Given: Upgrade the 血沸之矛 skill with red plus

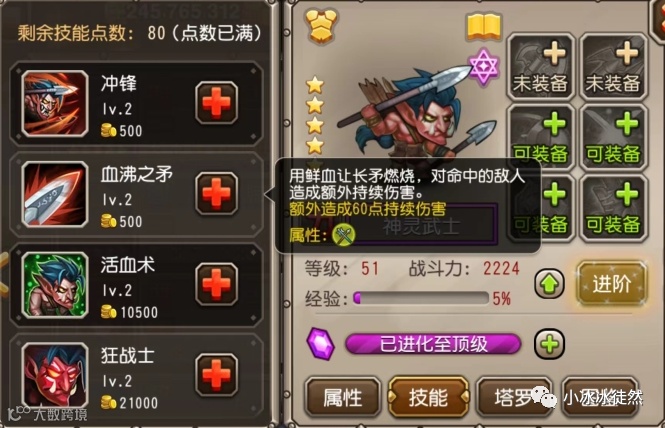Looking at the screenshot, I should click(x=216, y=193).
